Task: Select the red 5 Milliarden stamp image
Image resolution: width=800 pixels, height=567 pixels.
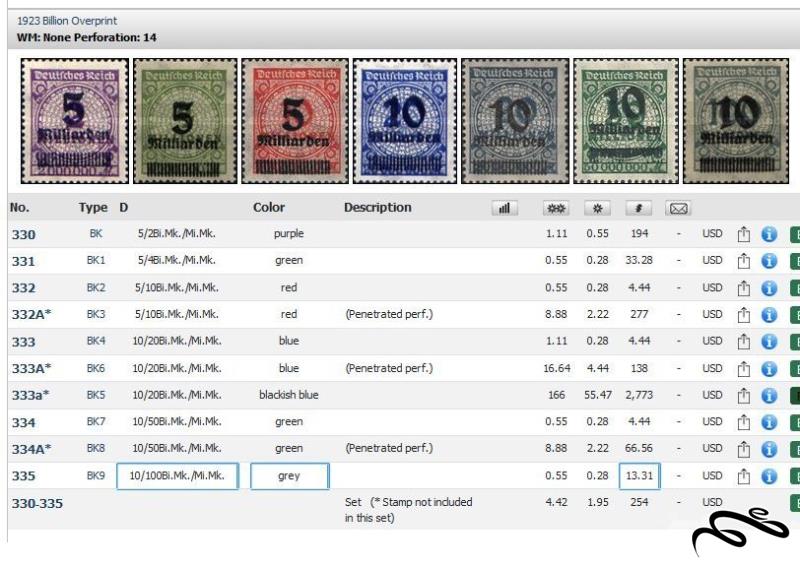Action: 295,121
